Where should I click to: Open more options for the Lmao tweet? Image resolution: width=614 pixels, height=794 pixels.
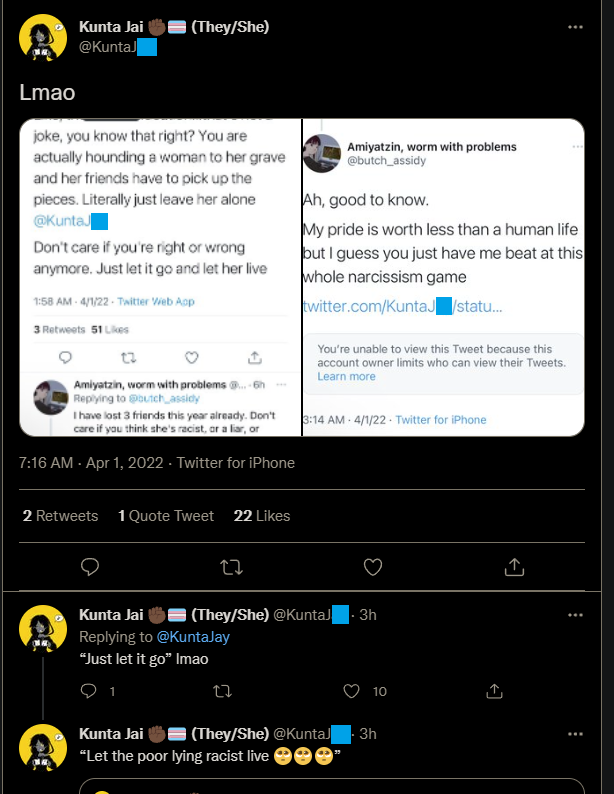575,27
